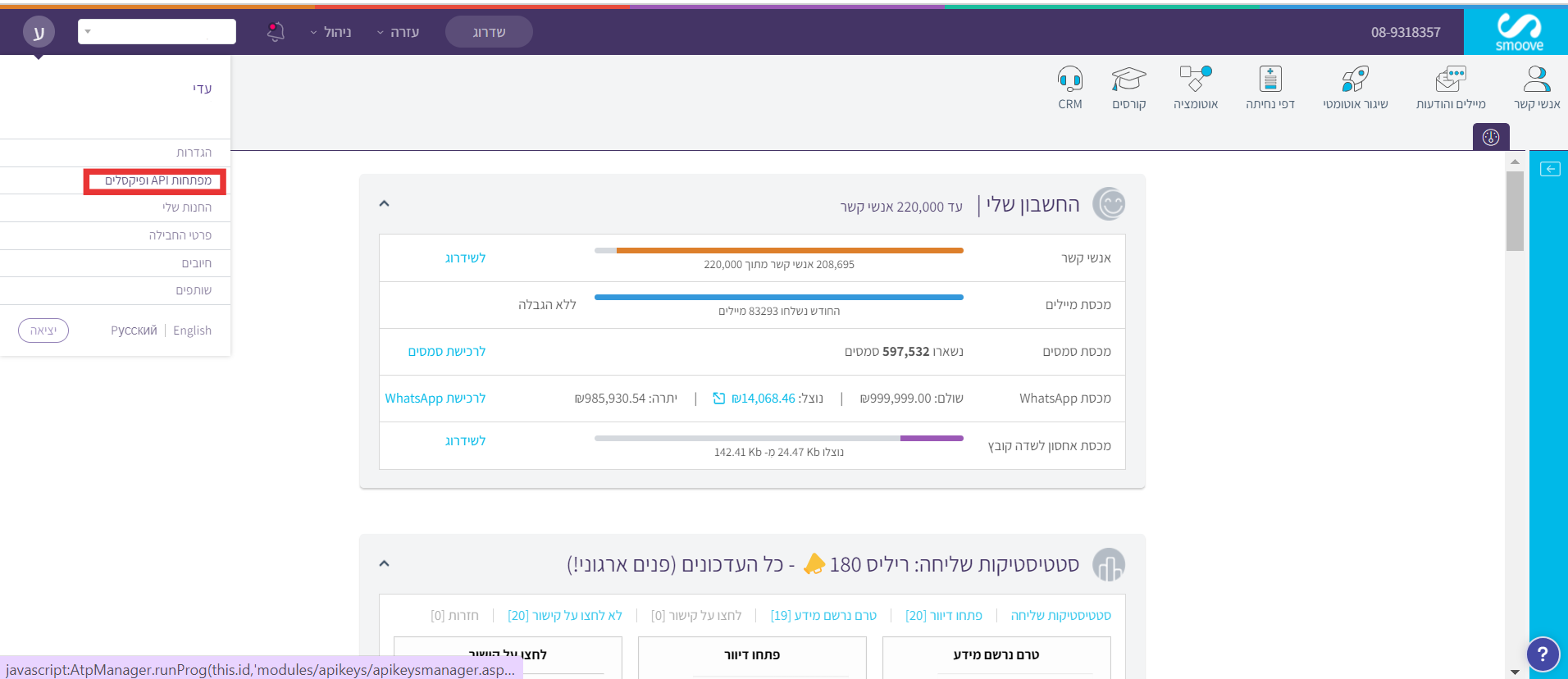Click the שדרוג upgrade button
The height and width of the screenshot is (679, 1568).
tap(489, 32)
